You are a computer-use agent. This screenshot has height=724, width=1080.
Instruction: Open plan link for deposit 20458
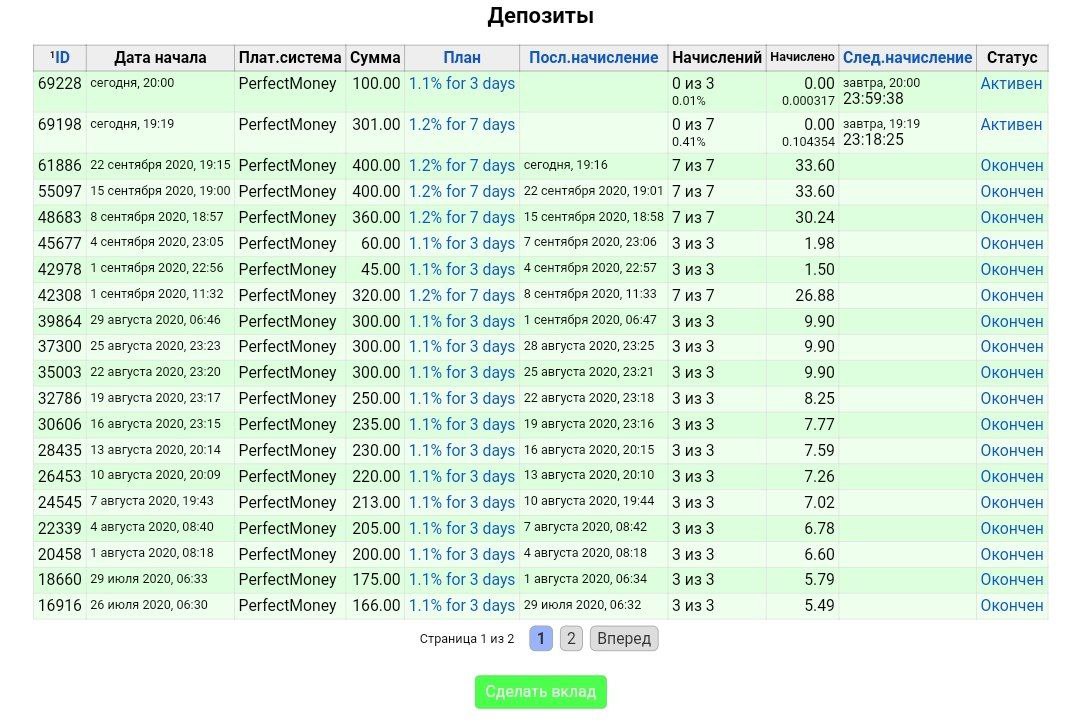pos(461,555)
